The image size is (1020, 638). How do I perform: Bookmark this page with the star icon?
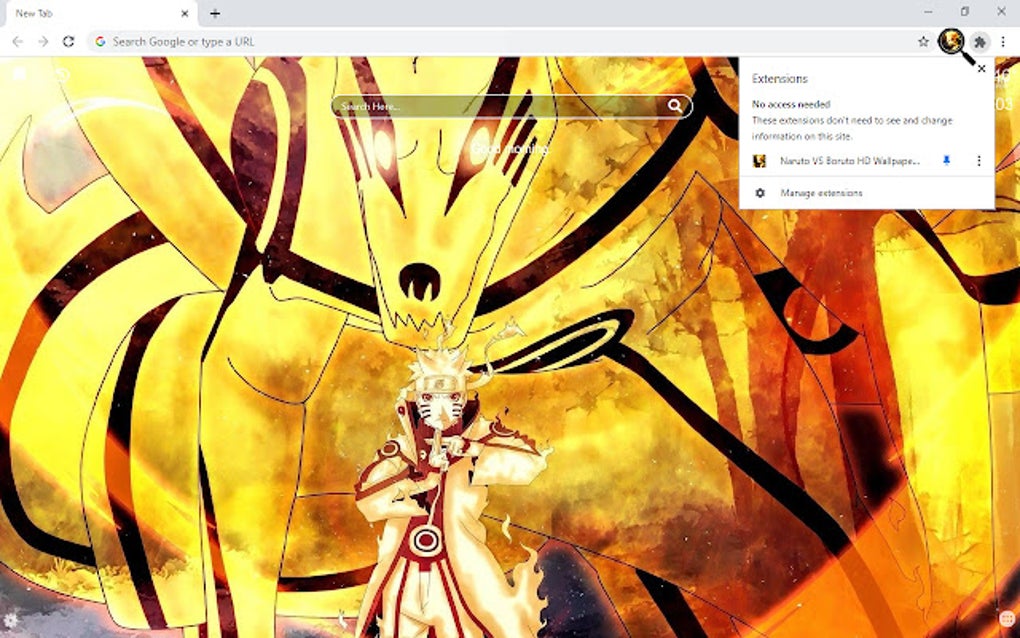(923, 42)
